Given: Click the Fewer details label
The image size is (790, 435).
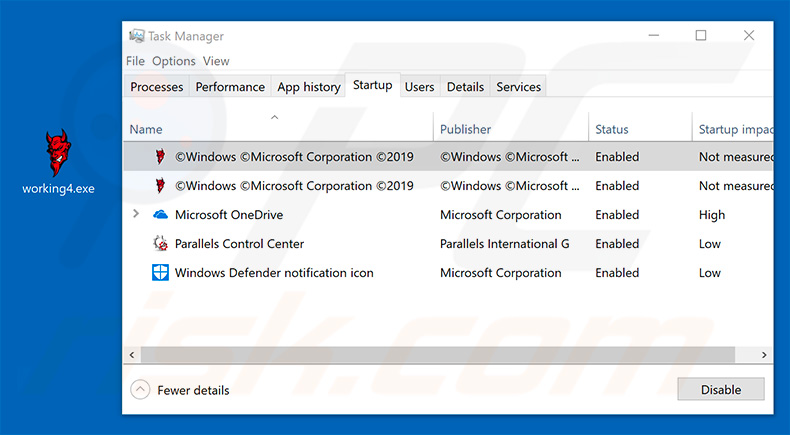Looking at the screenshot, I should pos(193,390).
